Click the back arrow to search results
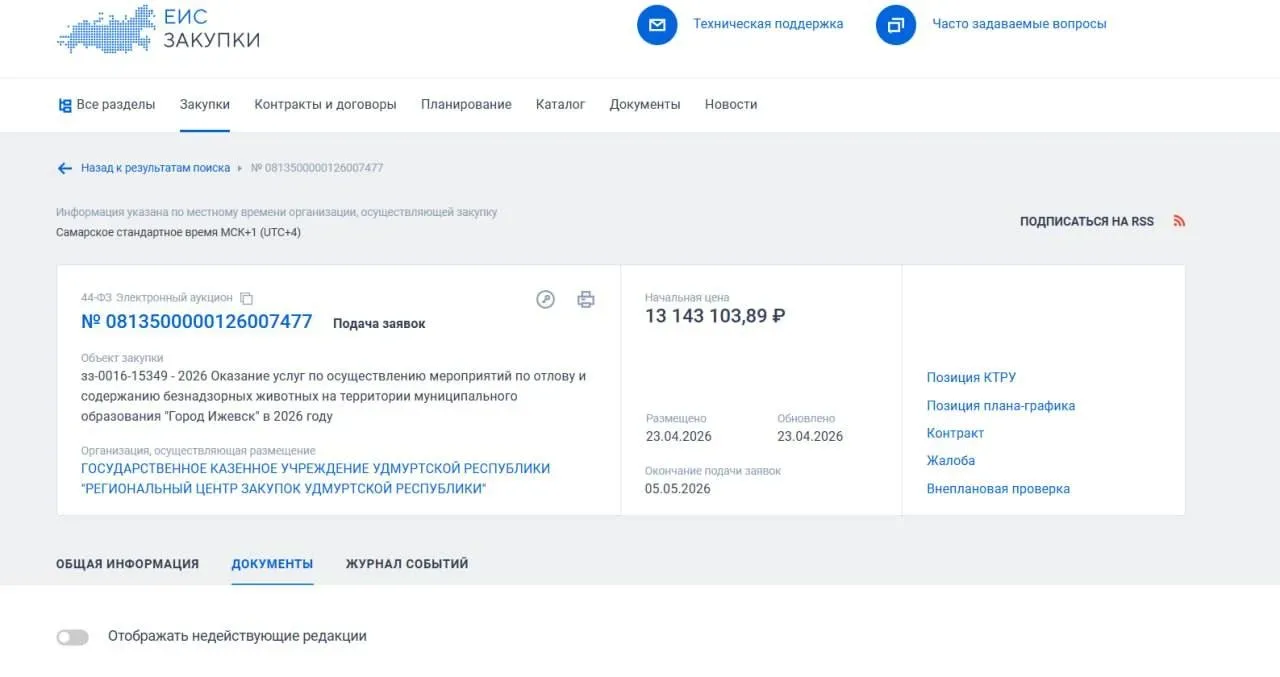 65,168
